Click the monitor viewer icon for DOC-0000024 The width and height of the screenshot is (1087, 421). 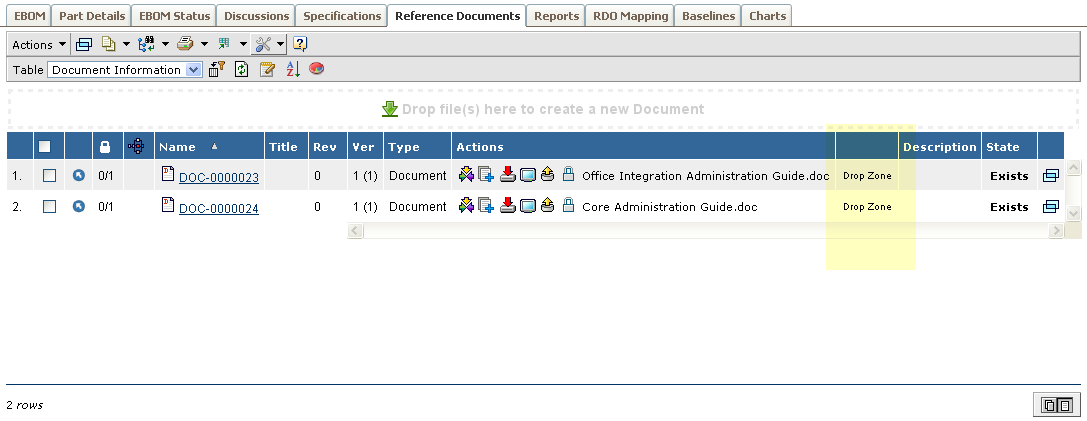528,207
